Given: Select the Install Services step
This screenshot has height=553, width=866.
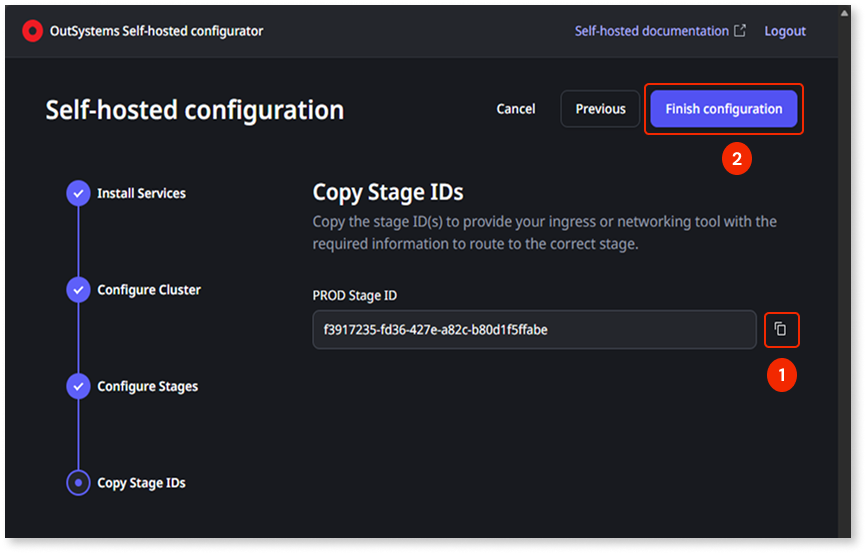Looking at the screenshot, I should click(x=141, y=193).
